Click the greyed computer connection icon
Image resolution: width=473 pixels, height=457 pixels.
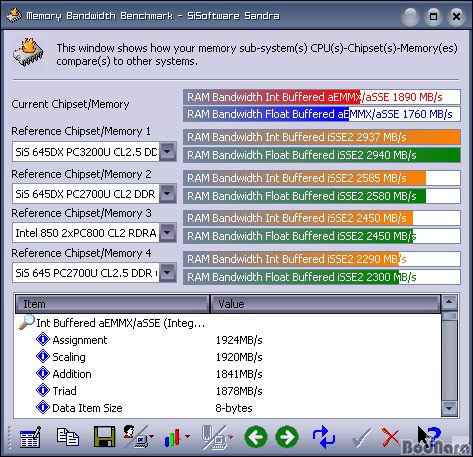tap(214, 437)
